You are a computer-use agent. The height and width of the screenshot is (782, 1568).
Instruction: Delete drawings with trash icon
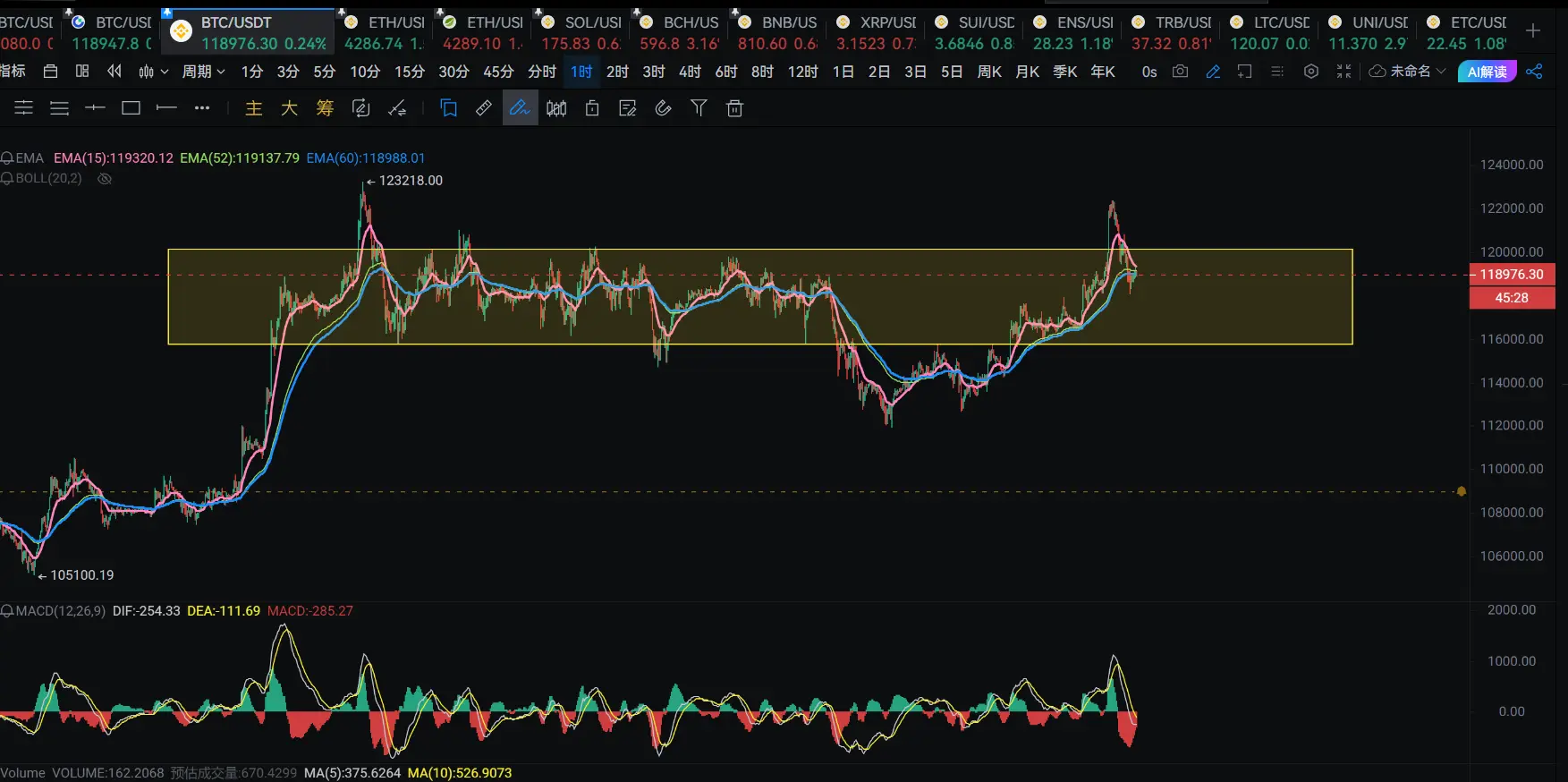735,108
